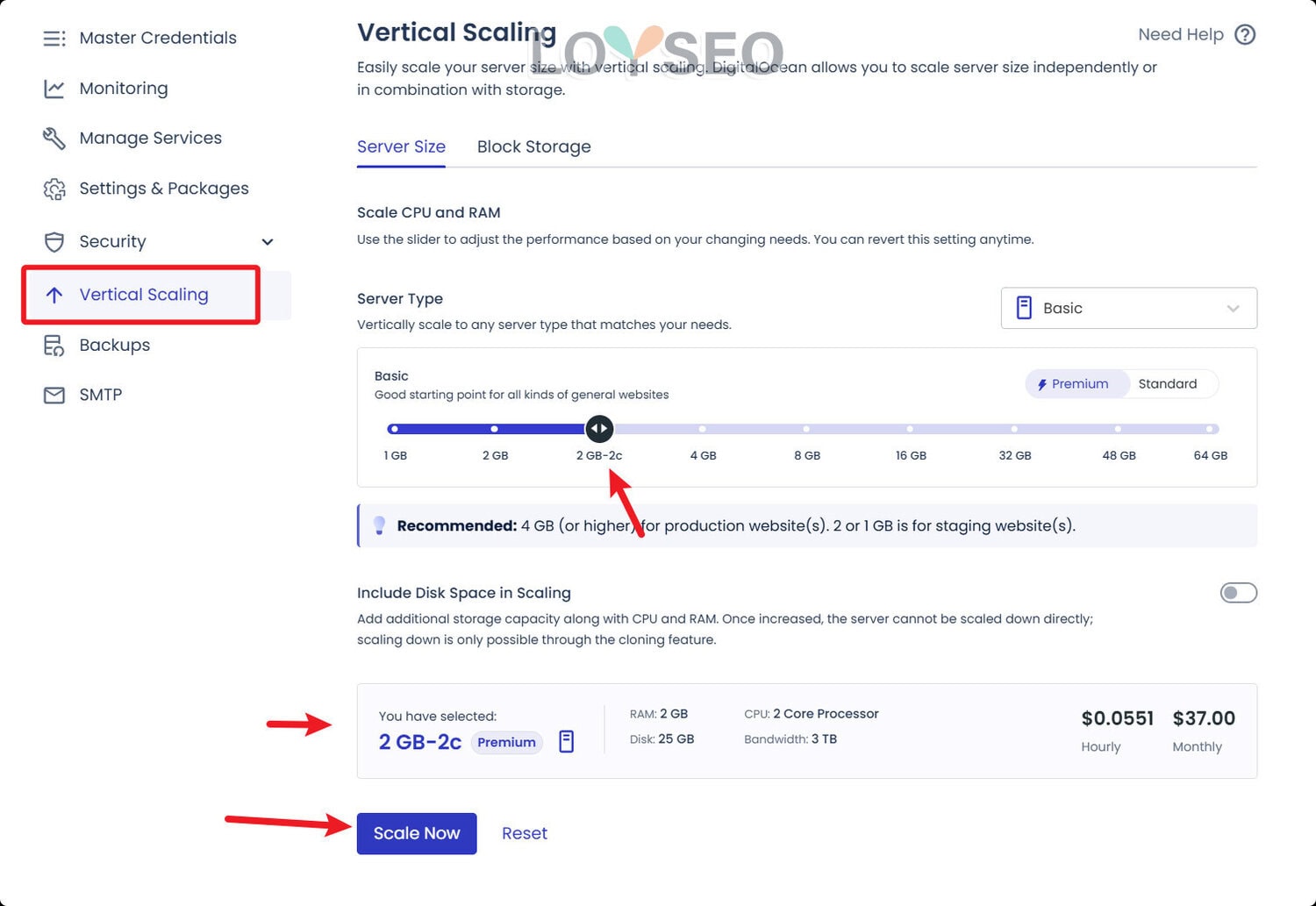This screenshot has height=906, width=1316.
Task: Switch to Standard server option
Action: point(1167,384)
